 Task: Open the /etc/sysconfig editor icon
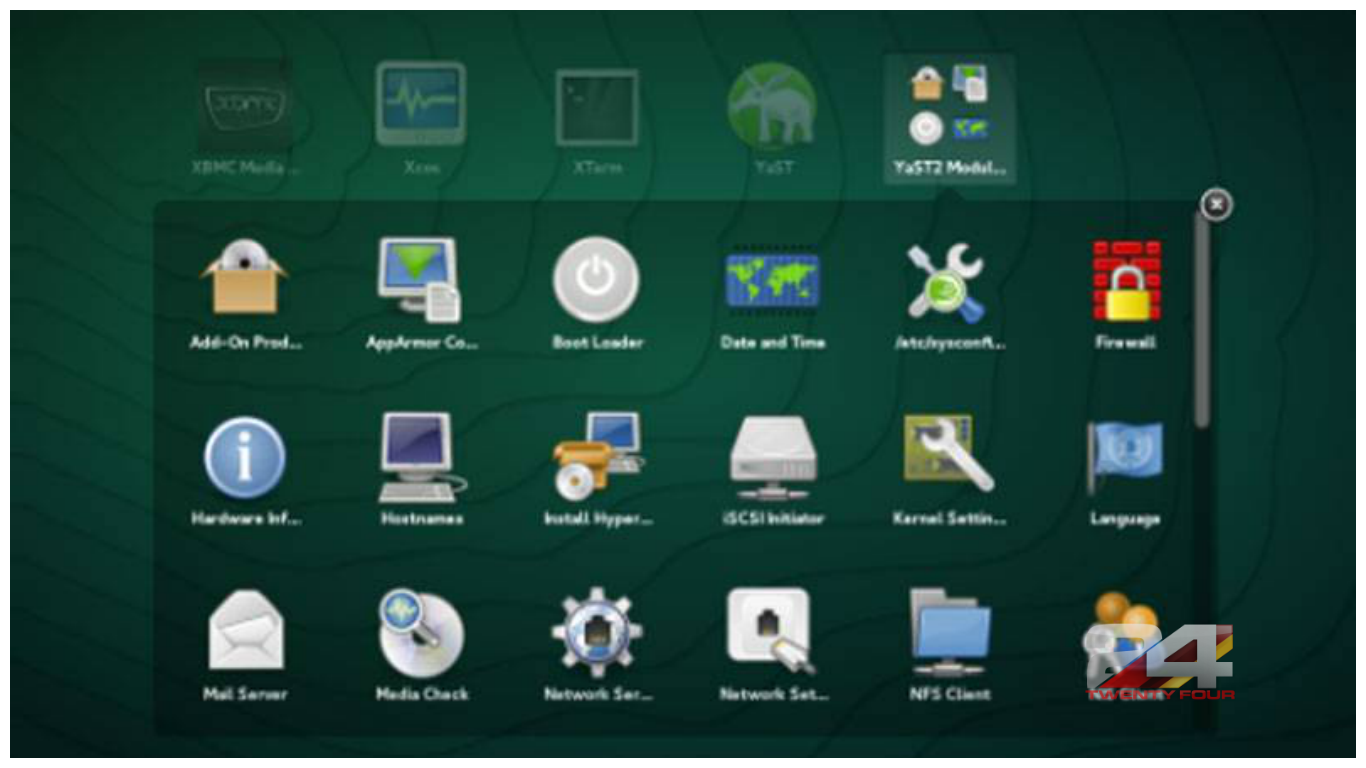947,282
